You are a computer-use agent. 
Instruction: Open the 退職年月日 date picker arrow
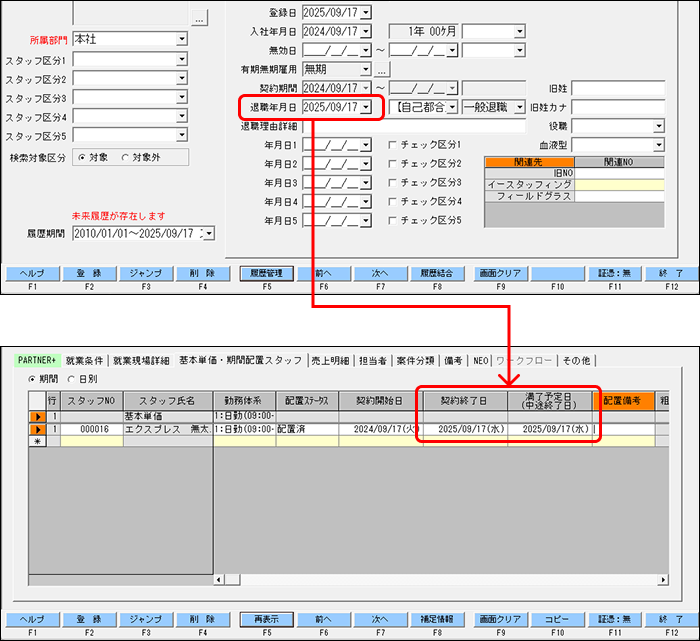(366, 107)
